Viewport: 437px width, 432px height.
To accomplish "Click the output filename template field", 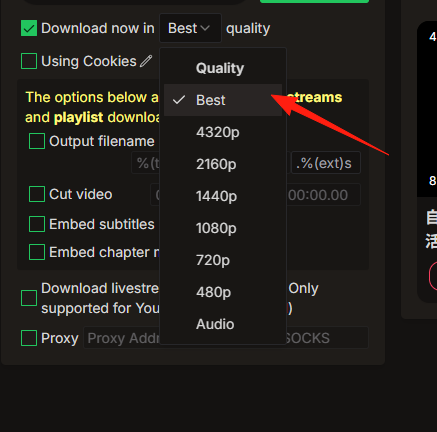I will 146,163.
